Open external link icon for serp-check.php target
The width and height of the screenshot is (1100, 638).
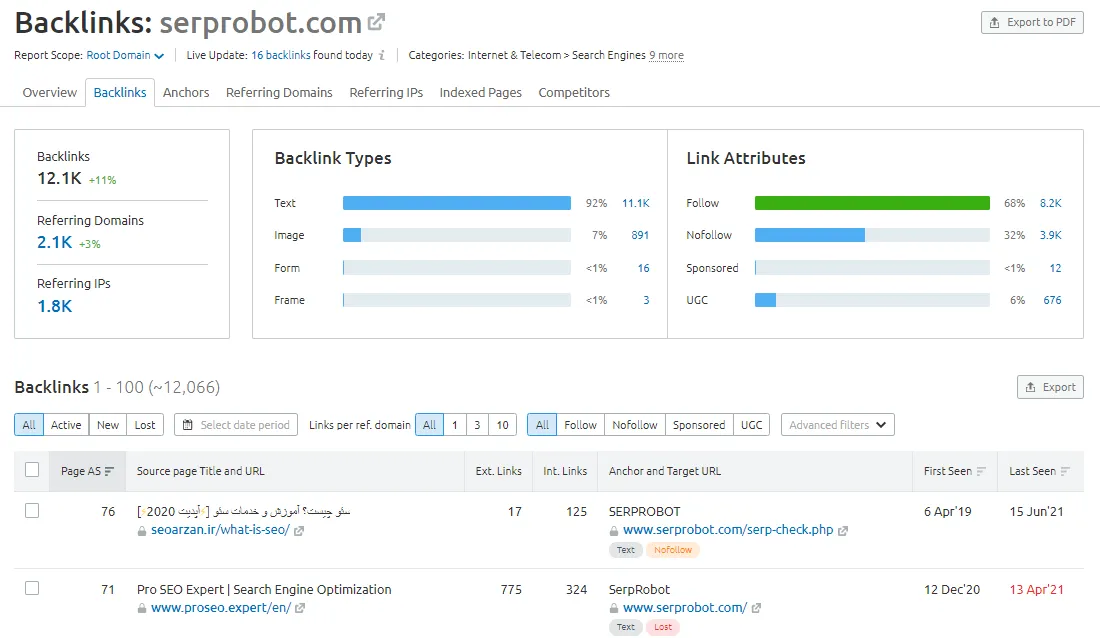[843, 531]
